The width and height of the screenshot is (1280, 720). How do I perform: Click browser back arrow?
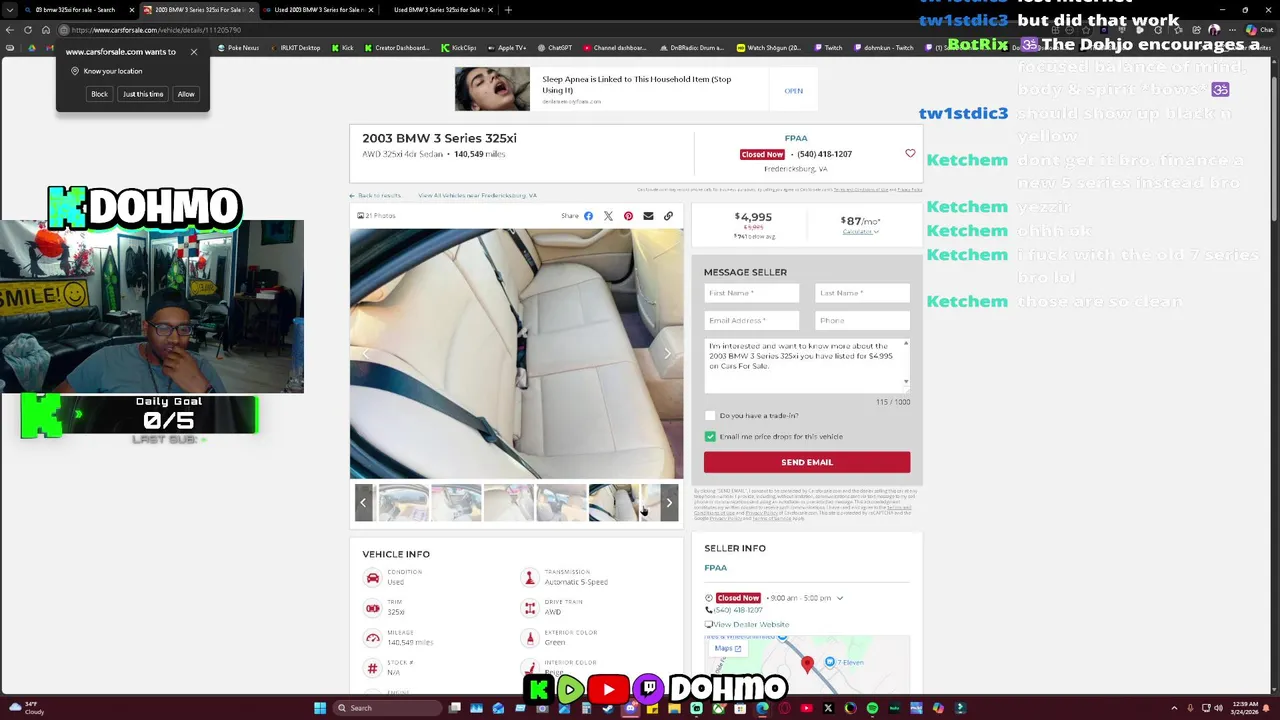(x=9, y=30)
